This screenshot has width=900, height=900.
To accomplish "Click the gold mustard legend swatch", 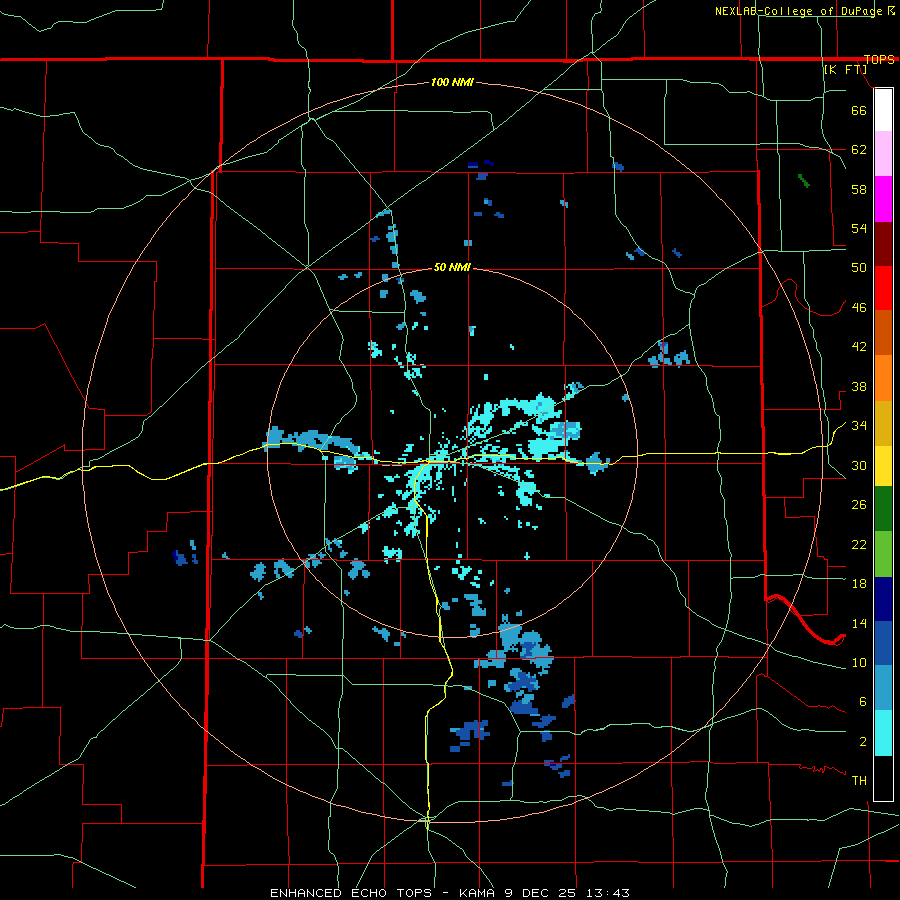I will [883, 422].
